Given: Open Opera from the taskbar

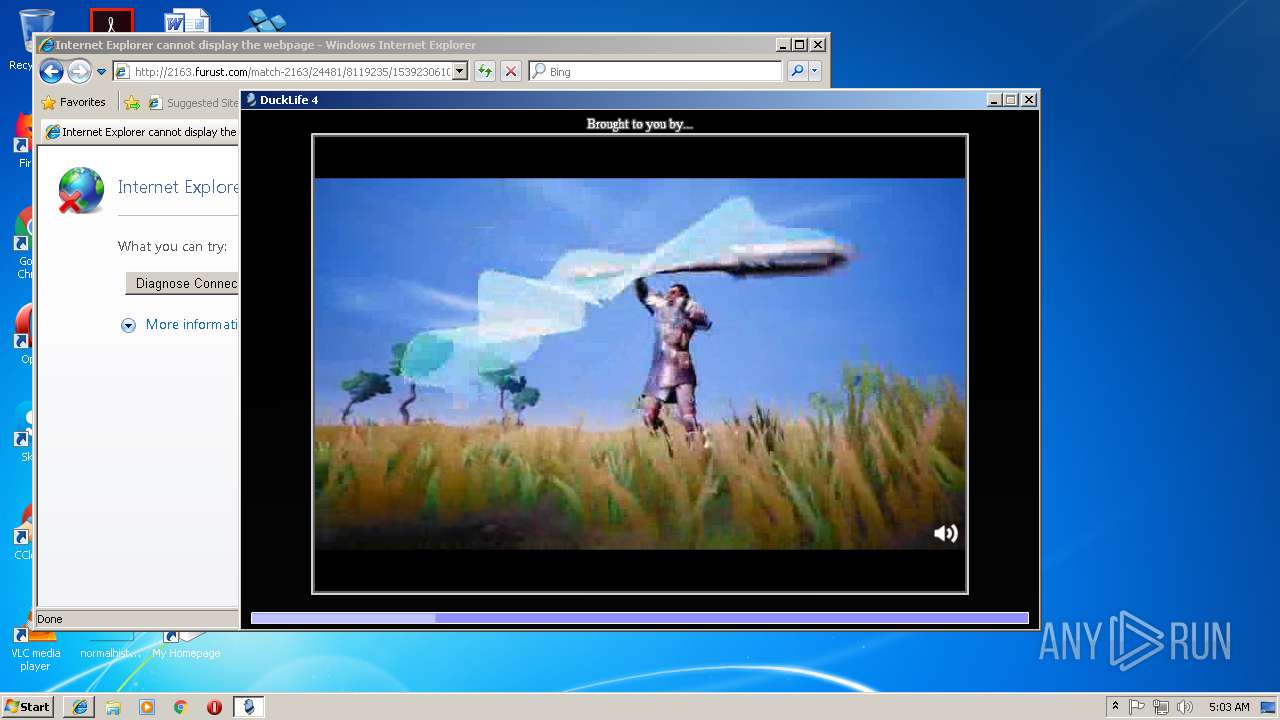Looking at the screenshot, I should (x=214, y=707).
